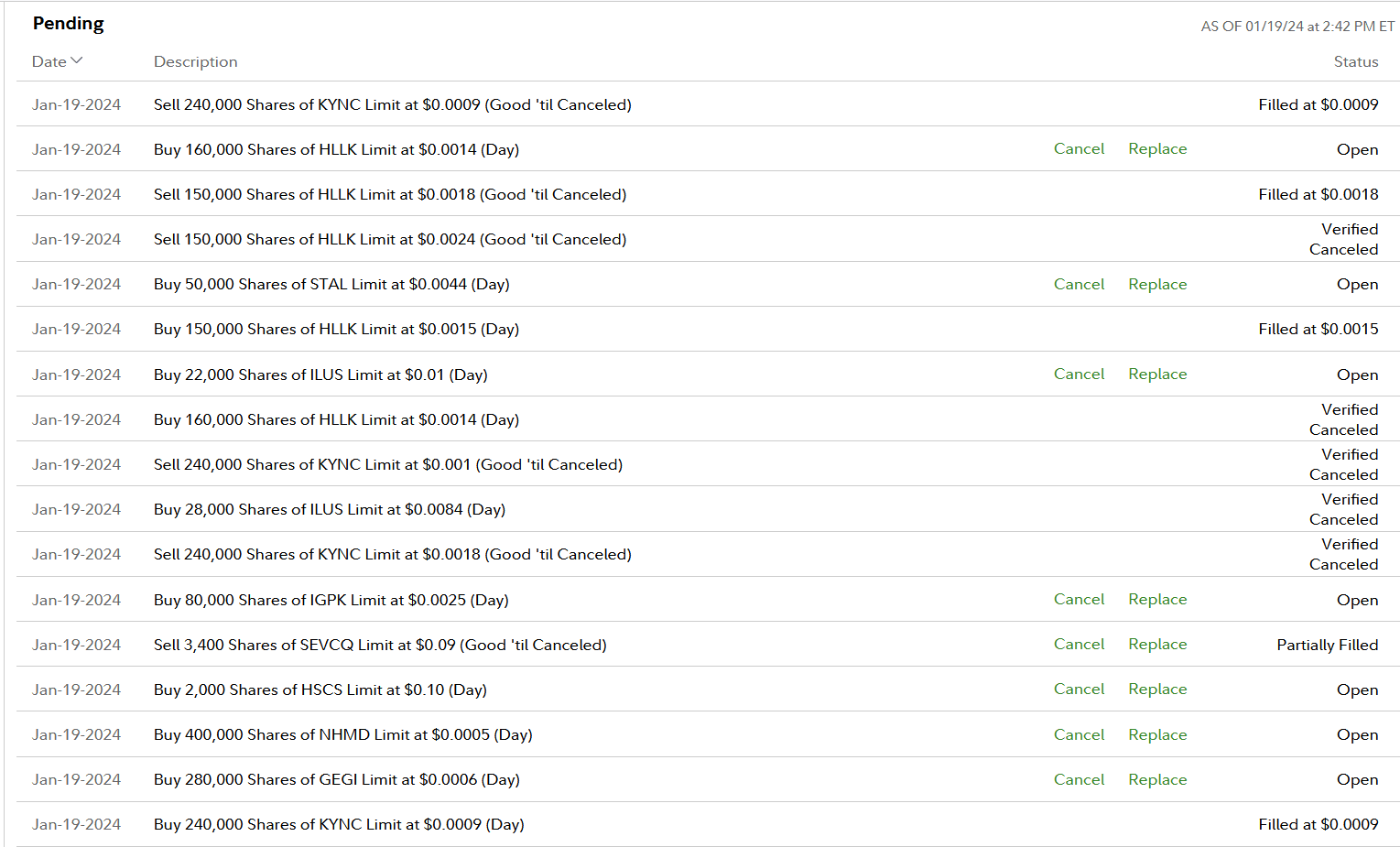
Task: Cancel the NHMD 400,000 shares buy order
Action: [x=1079, y=734]
